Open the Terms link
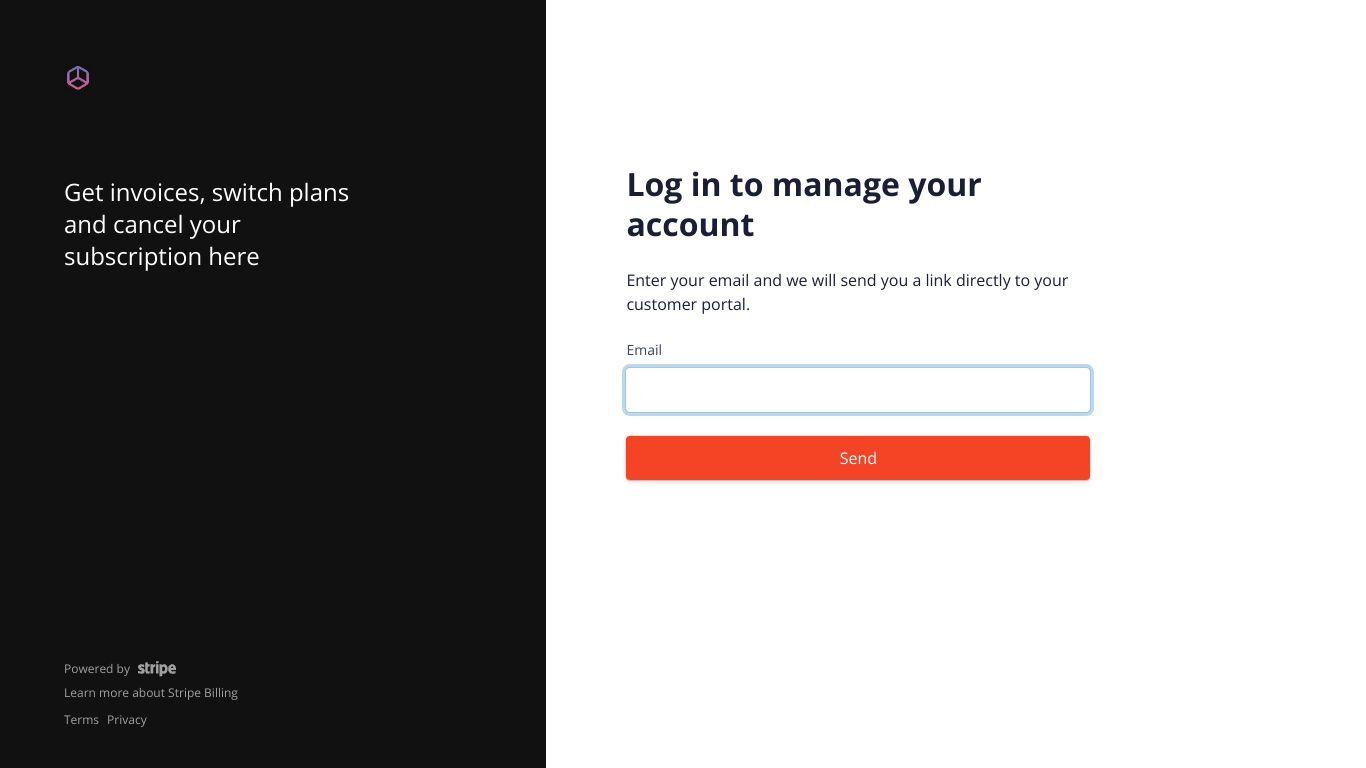Screen dimensions: 1366x768 point(81,720)
